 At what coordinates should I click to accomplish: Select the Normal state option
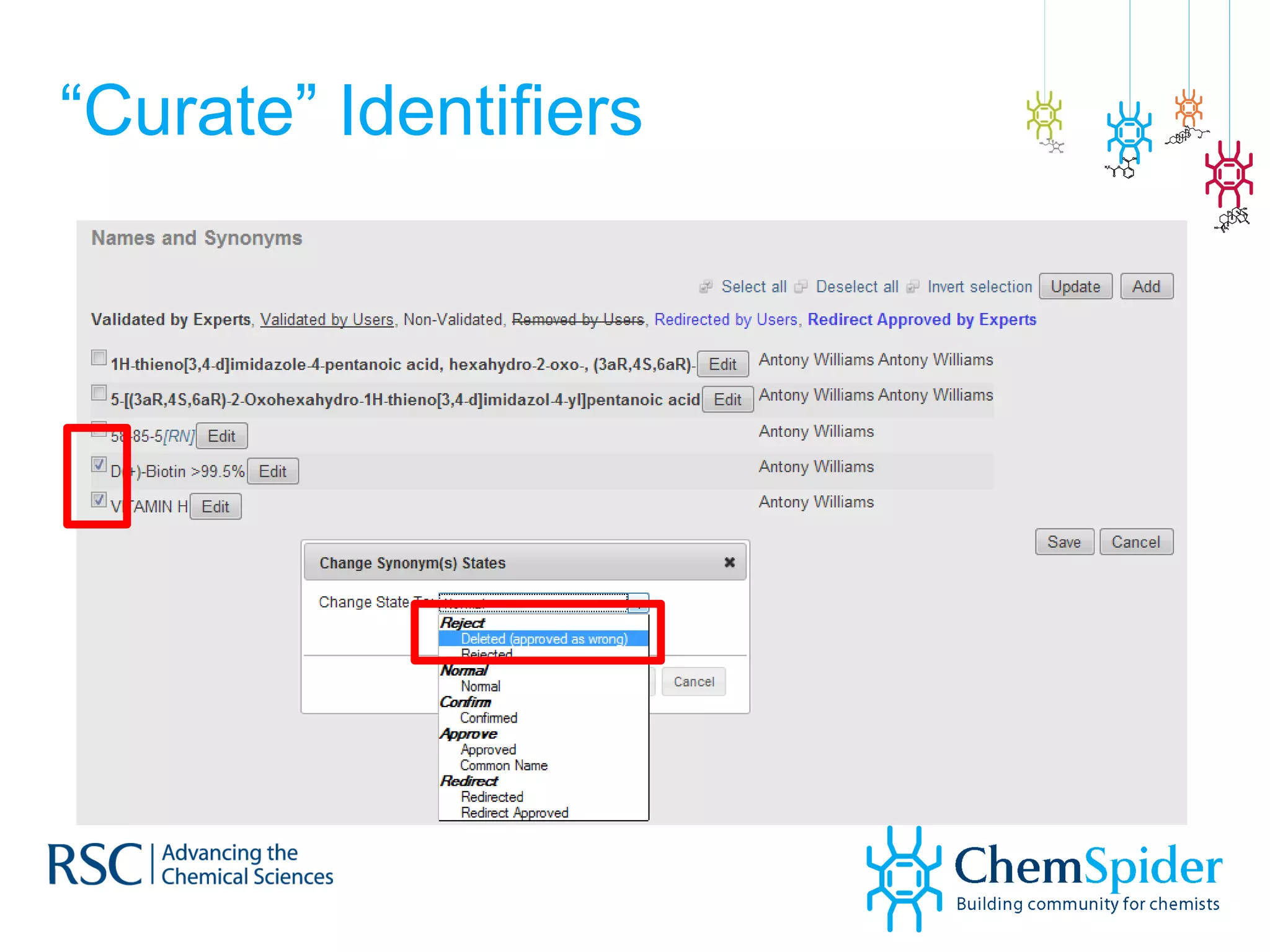pos(481,686)
